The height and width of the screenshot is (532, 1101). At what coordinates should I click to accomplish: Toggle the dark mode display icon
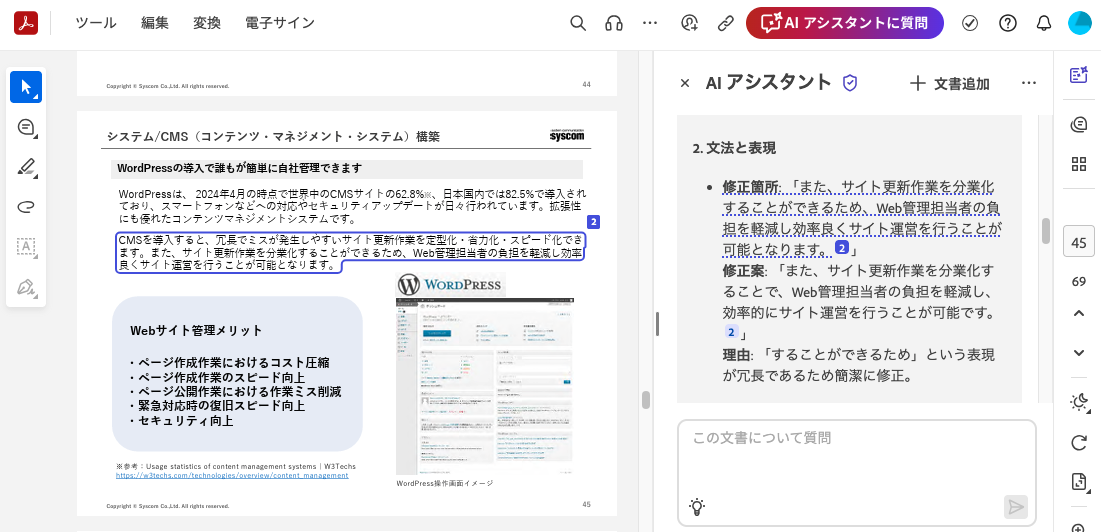[x=1079, y=401]
